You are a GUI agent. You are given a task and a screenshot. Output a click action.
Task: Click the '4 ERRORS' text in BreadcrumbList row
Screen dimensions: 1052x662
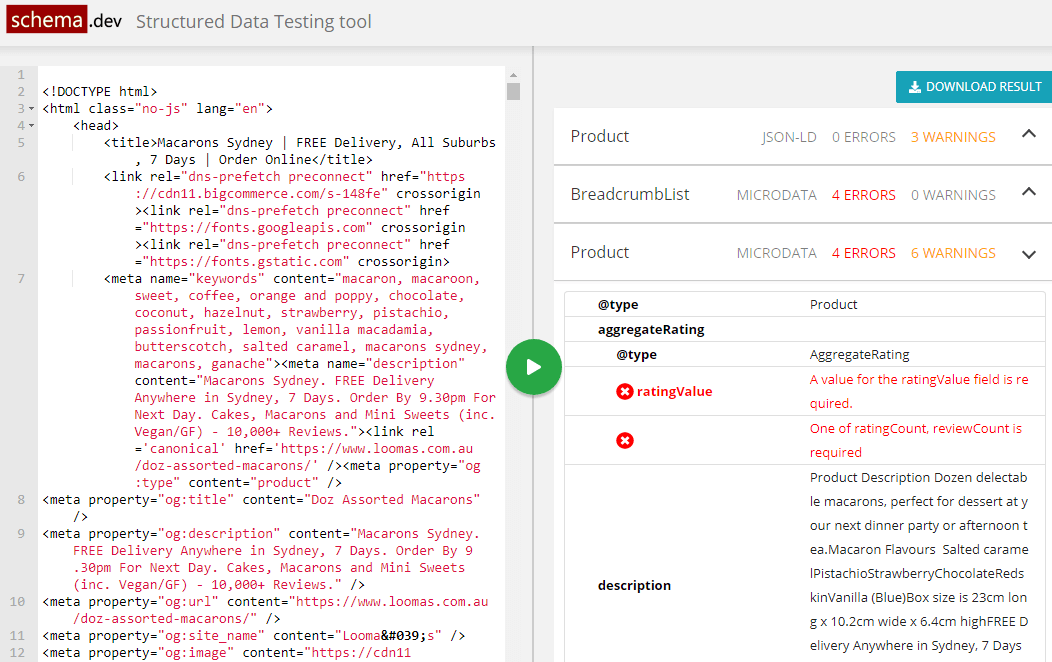[863, 195]
